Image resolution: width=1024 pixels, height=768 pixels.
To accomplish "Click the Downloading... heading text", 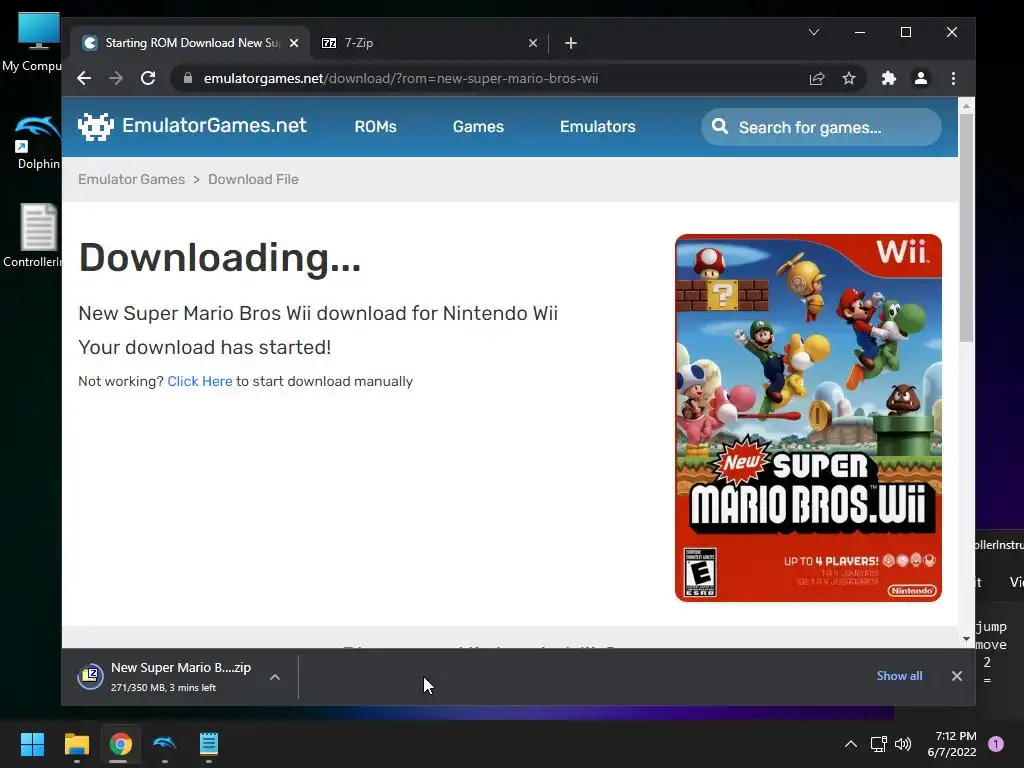I will tap(219, 257).
